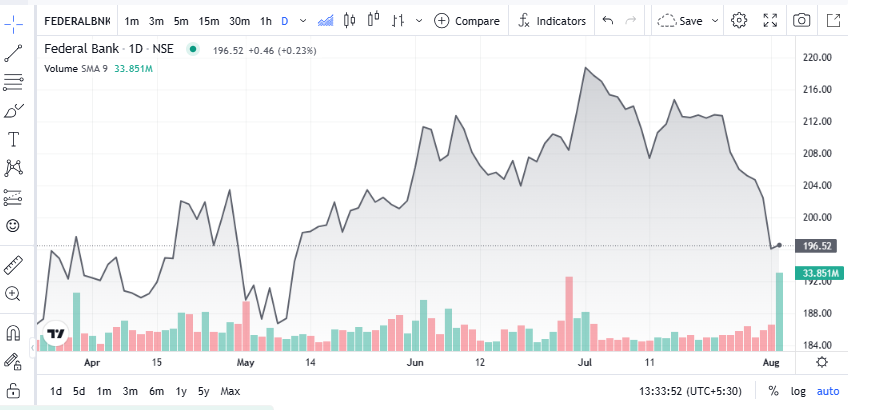Select the Text annotation tool

coord(13,140)
